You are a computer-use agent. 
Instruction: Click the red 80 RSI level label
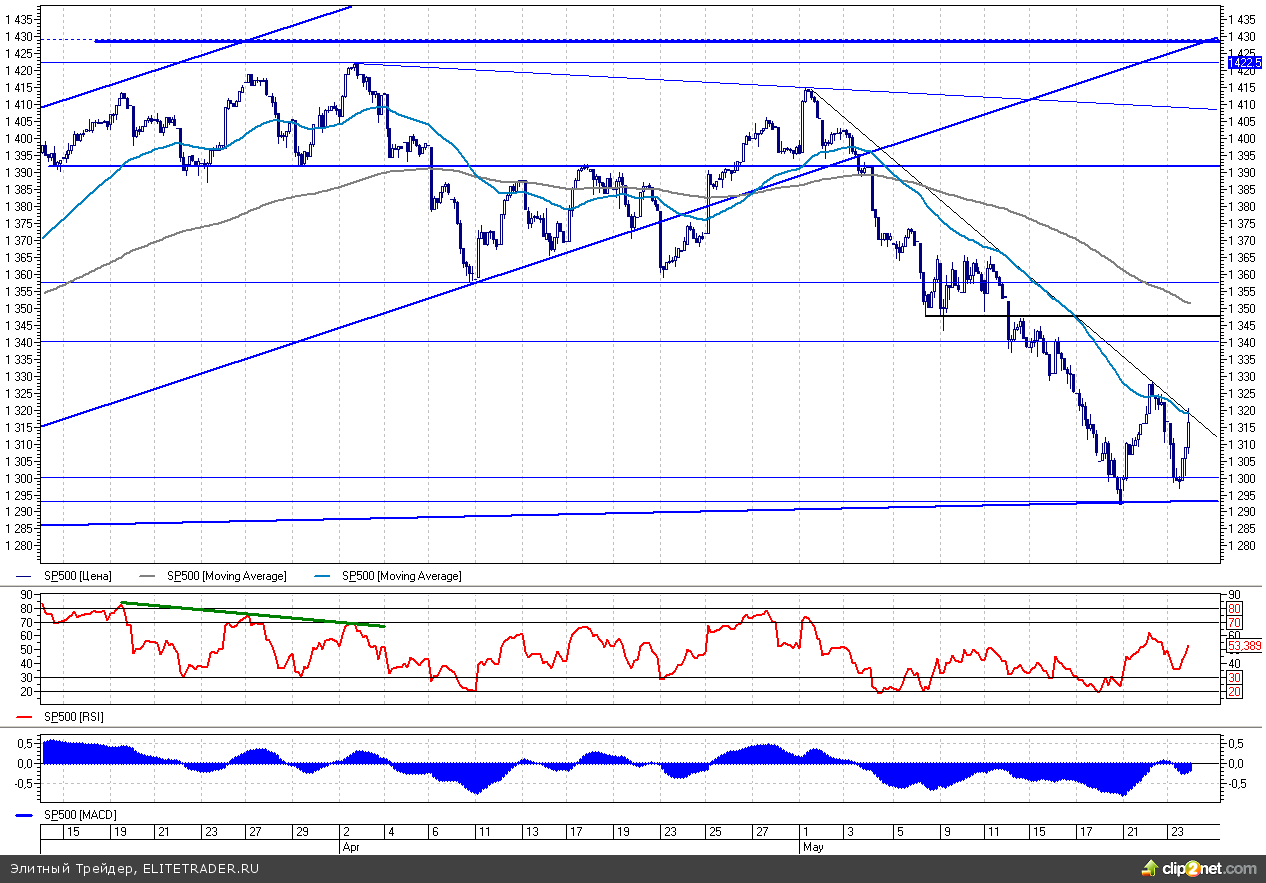pyautogui.click(x=1234, y=608)
